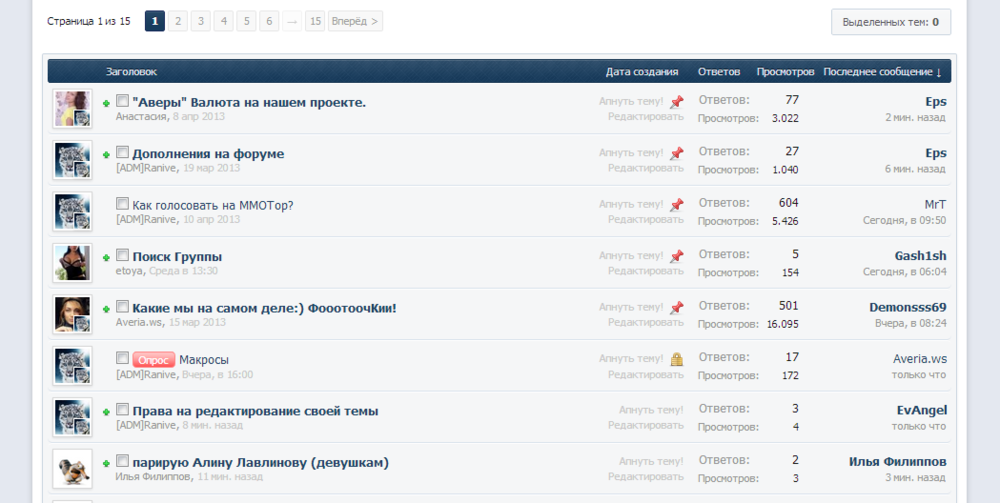Click green plus icon beside Какие мы на самом деле
The width and height of the screenshot is (1000, 503).
click(x=106, y=308)
